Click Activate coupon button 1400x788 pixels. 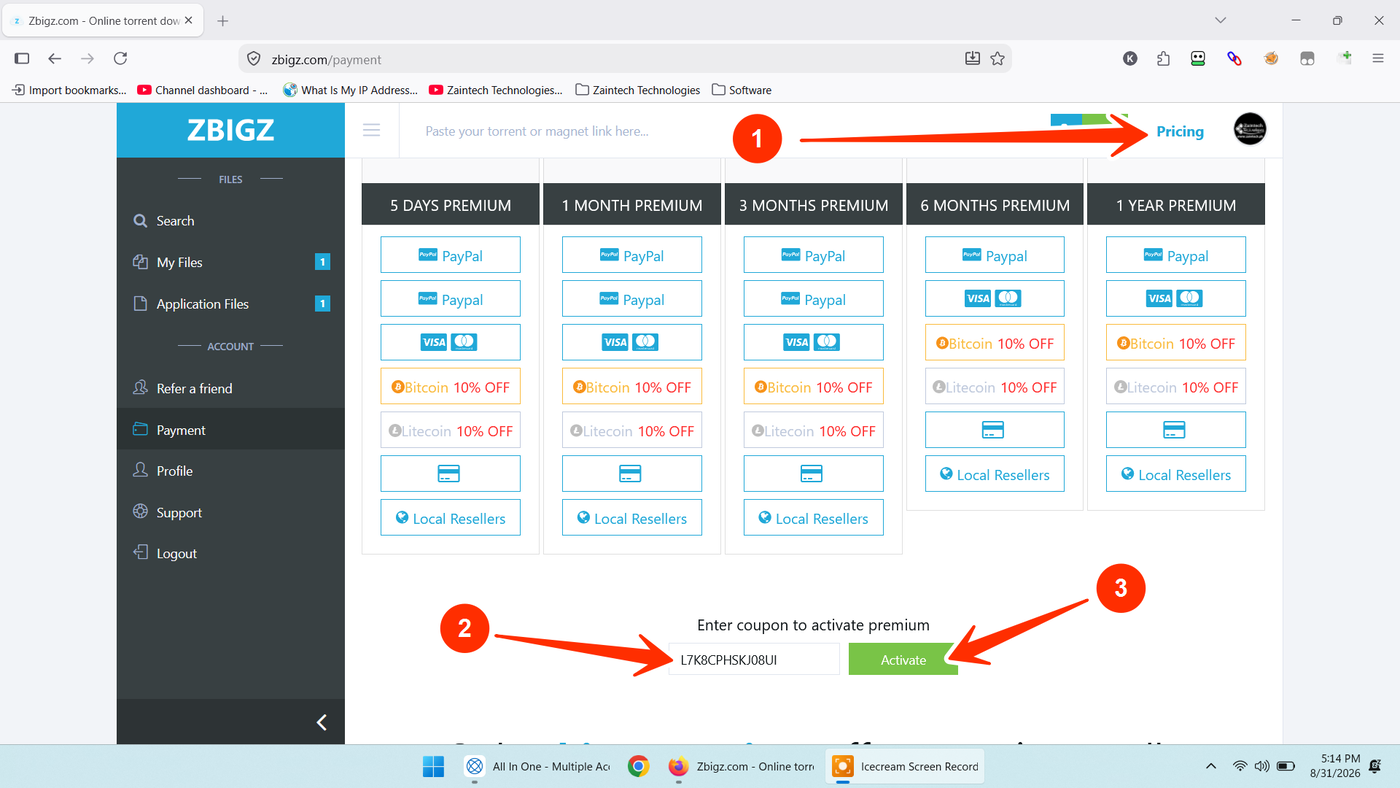[x=903, y=660]
